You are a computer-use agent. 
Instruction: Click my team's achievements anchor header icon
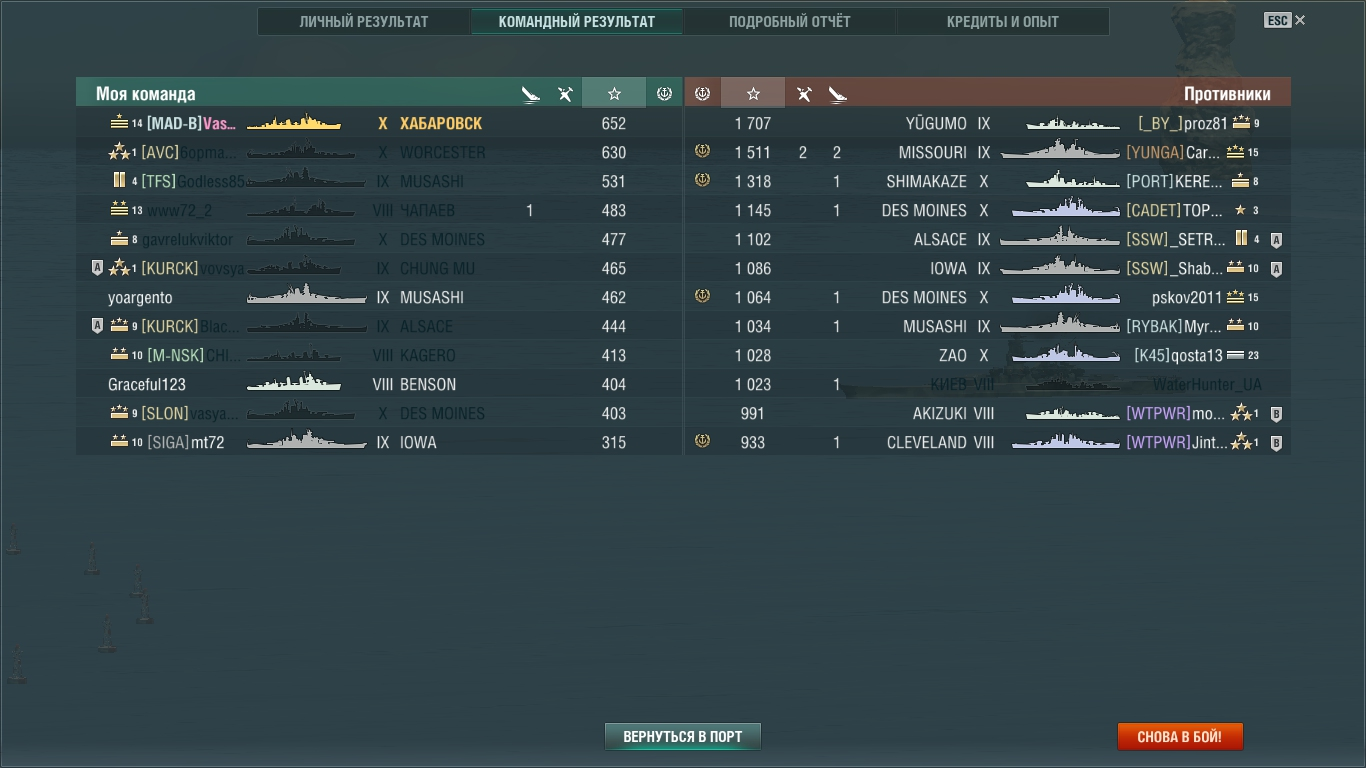[x=664, y=94]
